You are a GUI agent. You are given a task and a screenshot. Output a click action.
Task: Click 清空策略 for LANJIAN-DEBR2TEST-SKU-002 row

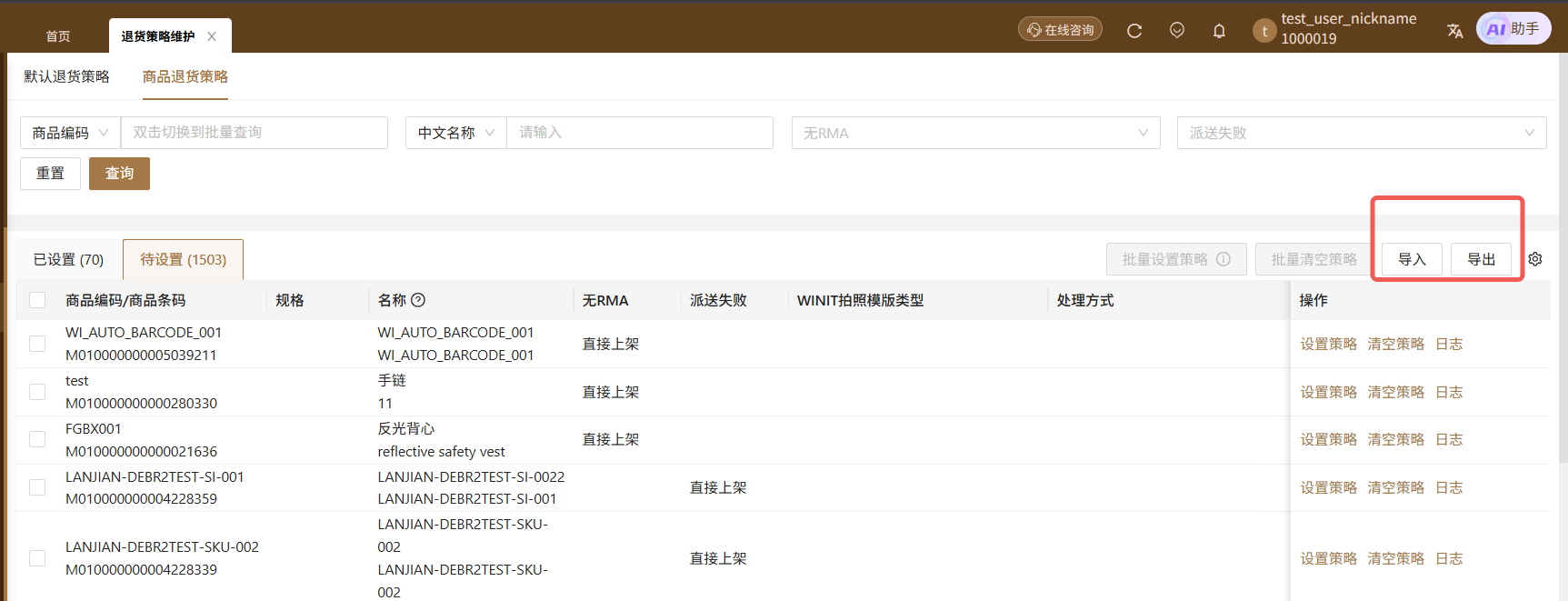(1396, 558)
